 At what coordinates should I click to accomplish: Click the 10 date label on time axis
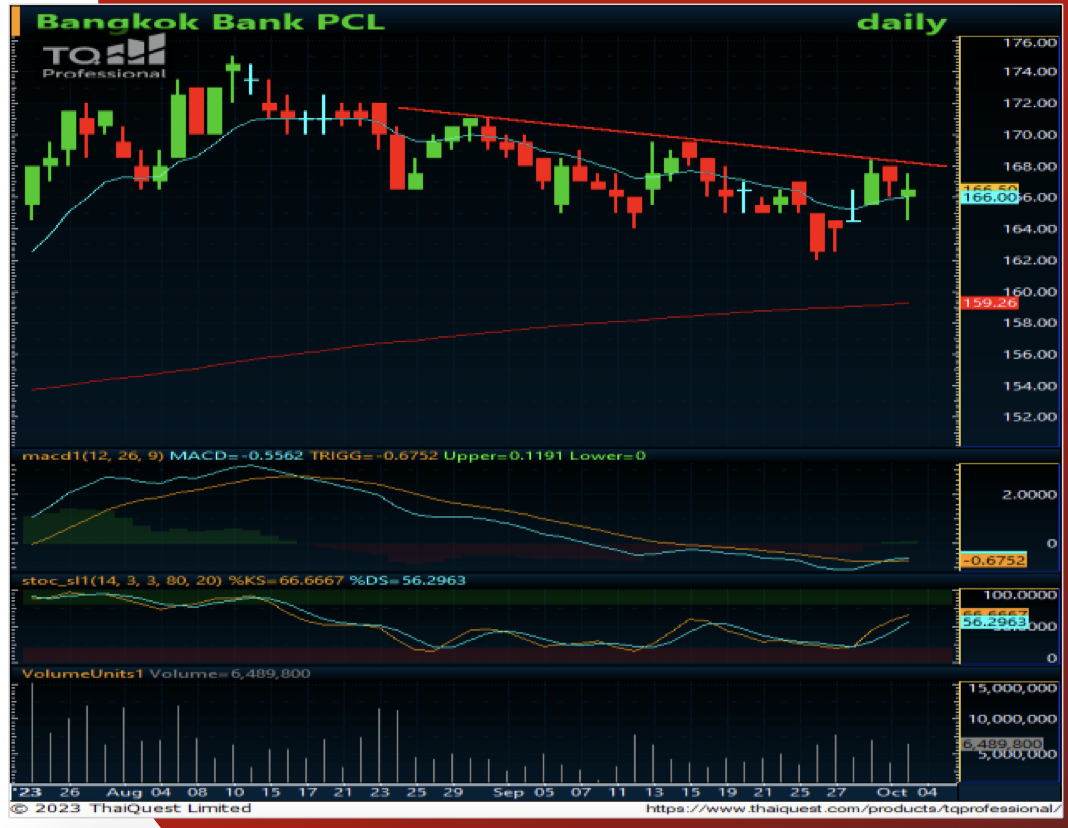tap(234, 793)
